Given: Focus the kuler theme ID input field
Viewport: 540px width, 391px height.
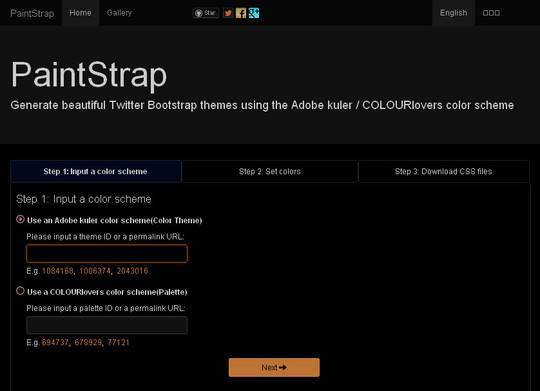Looking at the screenshot, I should [x=107, y=254].
